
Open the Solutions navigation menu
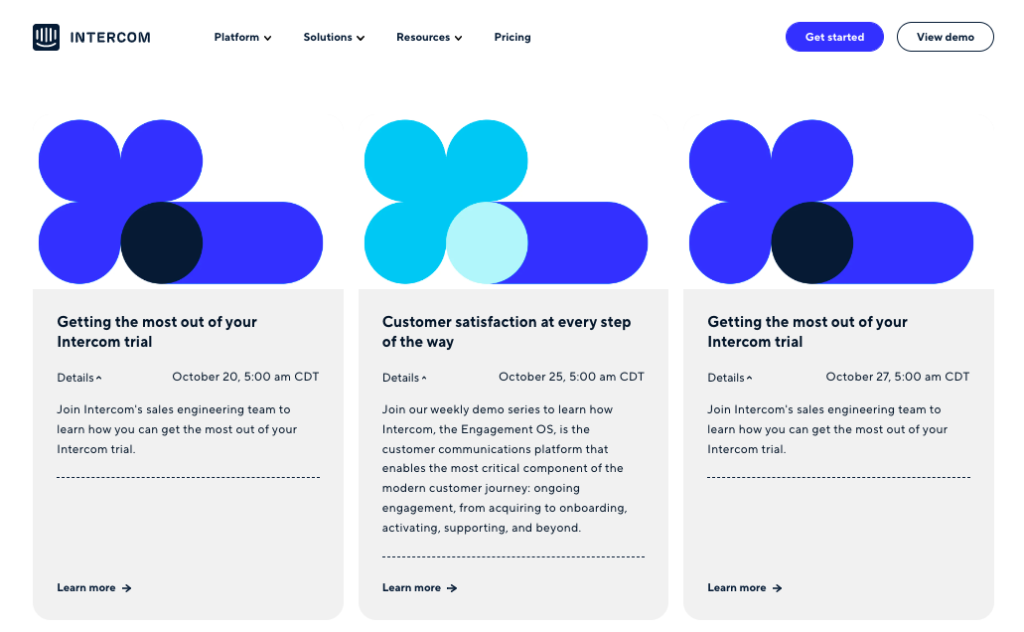[328, 38]
